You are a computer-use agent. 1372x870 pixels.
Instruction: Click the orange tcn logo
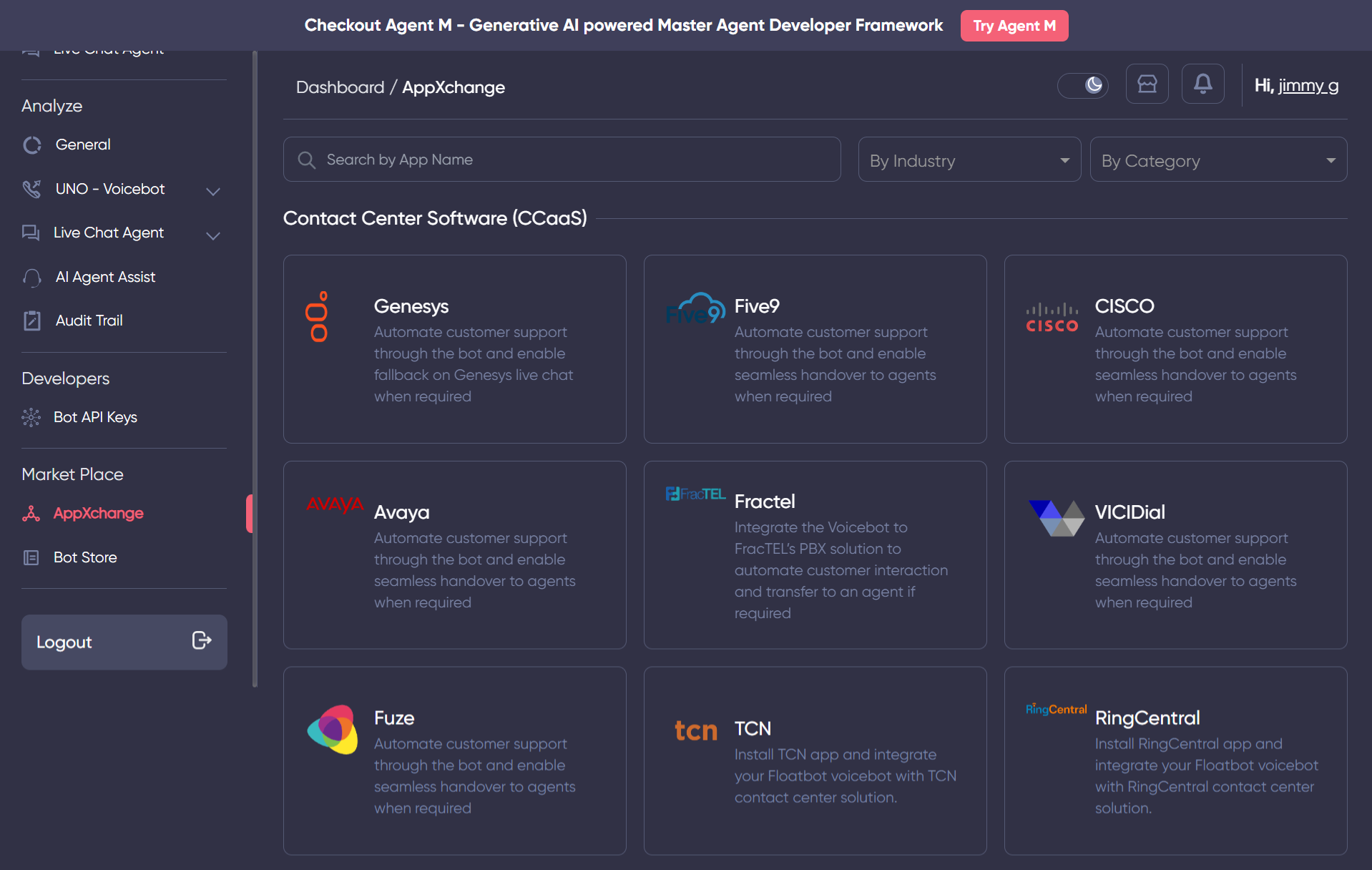click(x=696, y=730)
